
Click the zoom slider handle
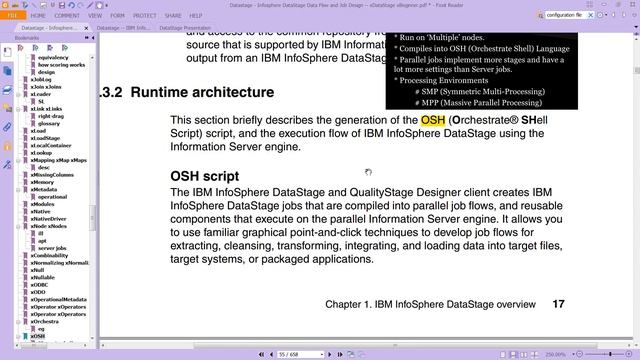click(x=611, y=354)
